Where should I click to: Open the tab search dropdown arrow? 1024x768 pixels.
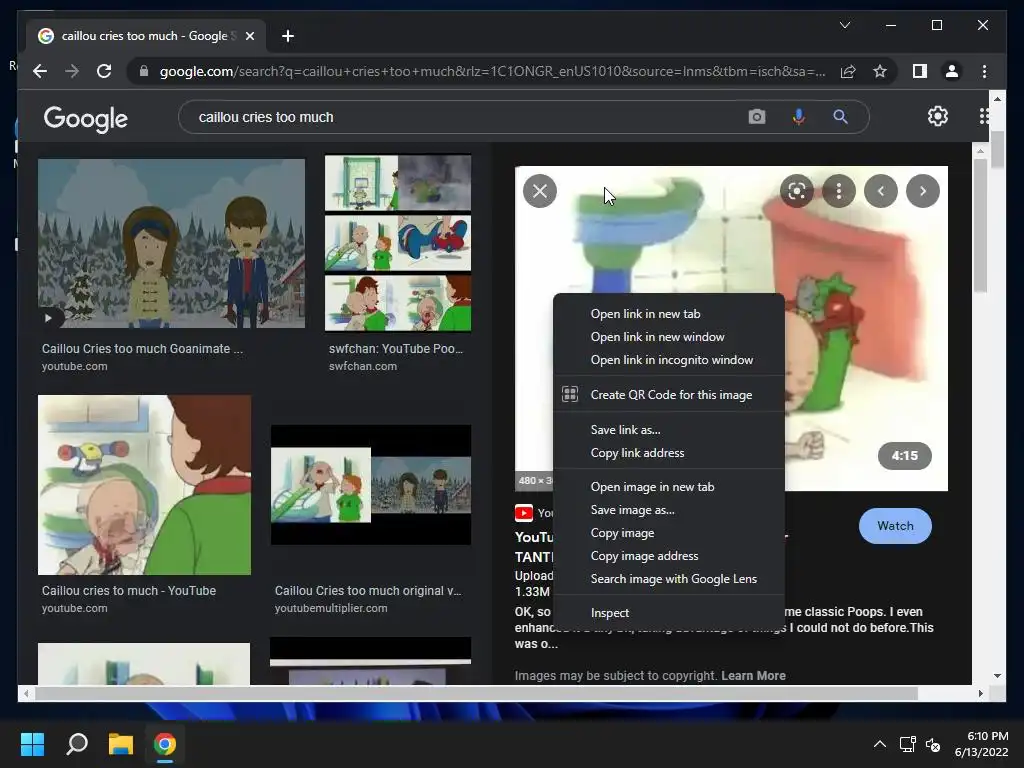(x=844, y=25)
